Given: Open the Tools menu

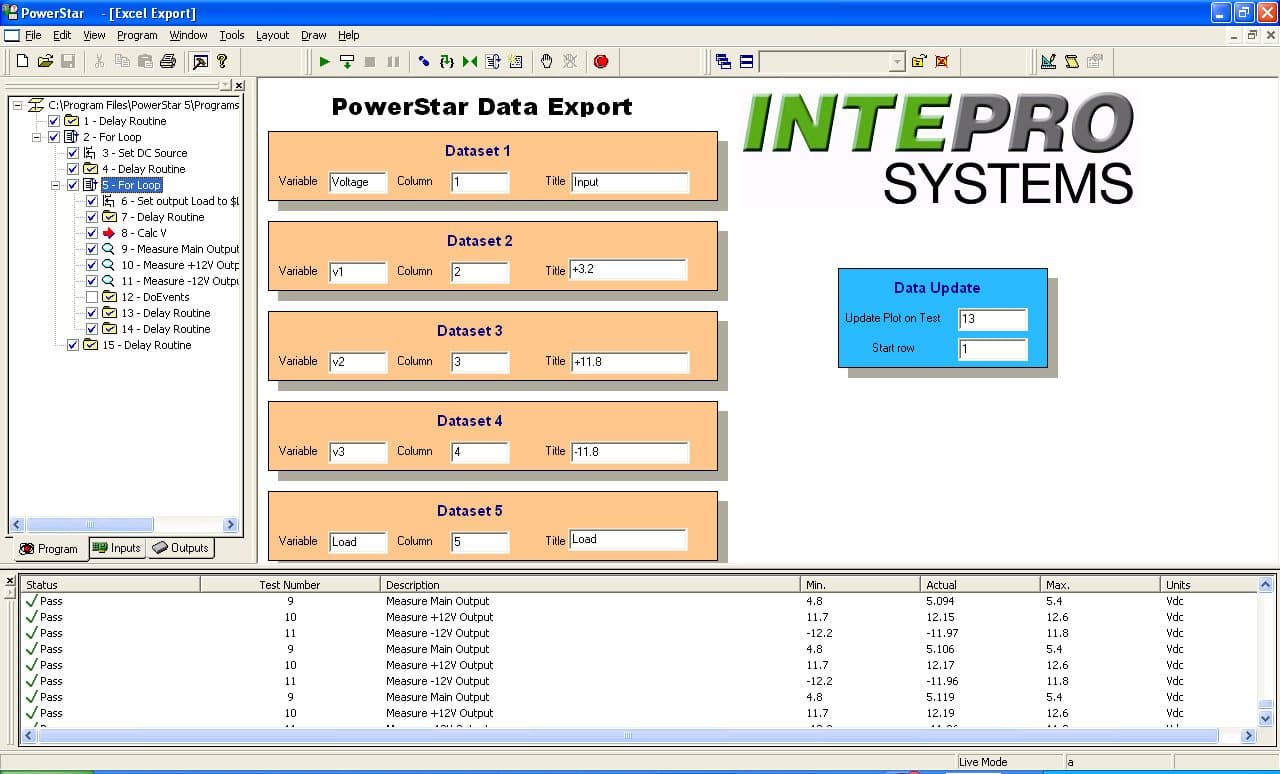Looking at the screenshot, I should [x=232, y=35].
